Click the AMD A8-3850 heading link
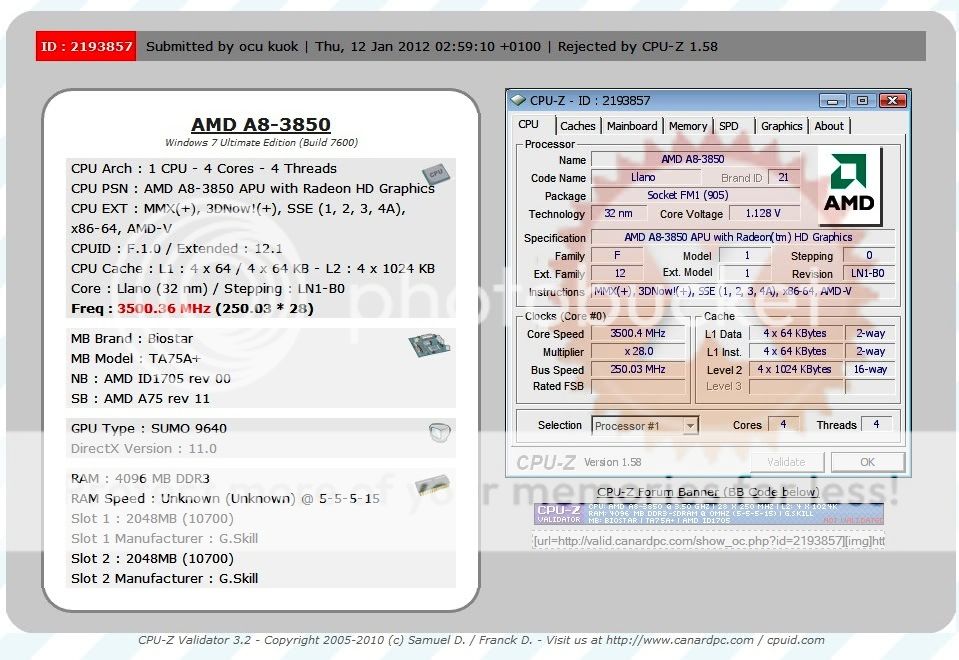Image resolution: width=959 pixels, height=660 pixels. [261, 124]
